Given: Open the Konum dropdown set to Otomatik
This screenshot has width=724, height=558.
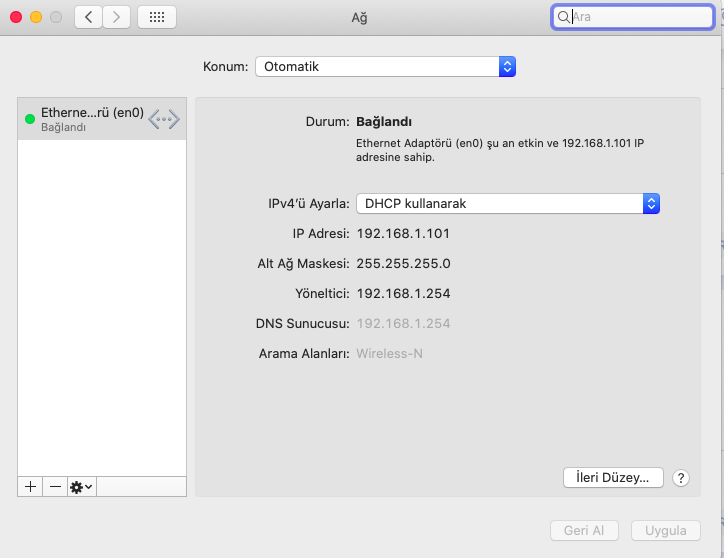Looking at the screenshot, I should 385,67.
